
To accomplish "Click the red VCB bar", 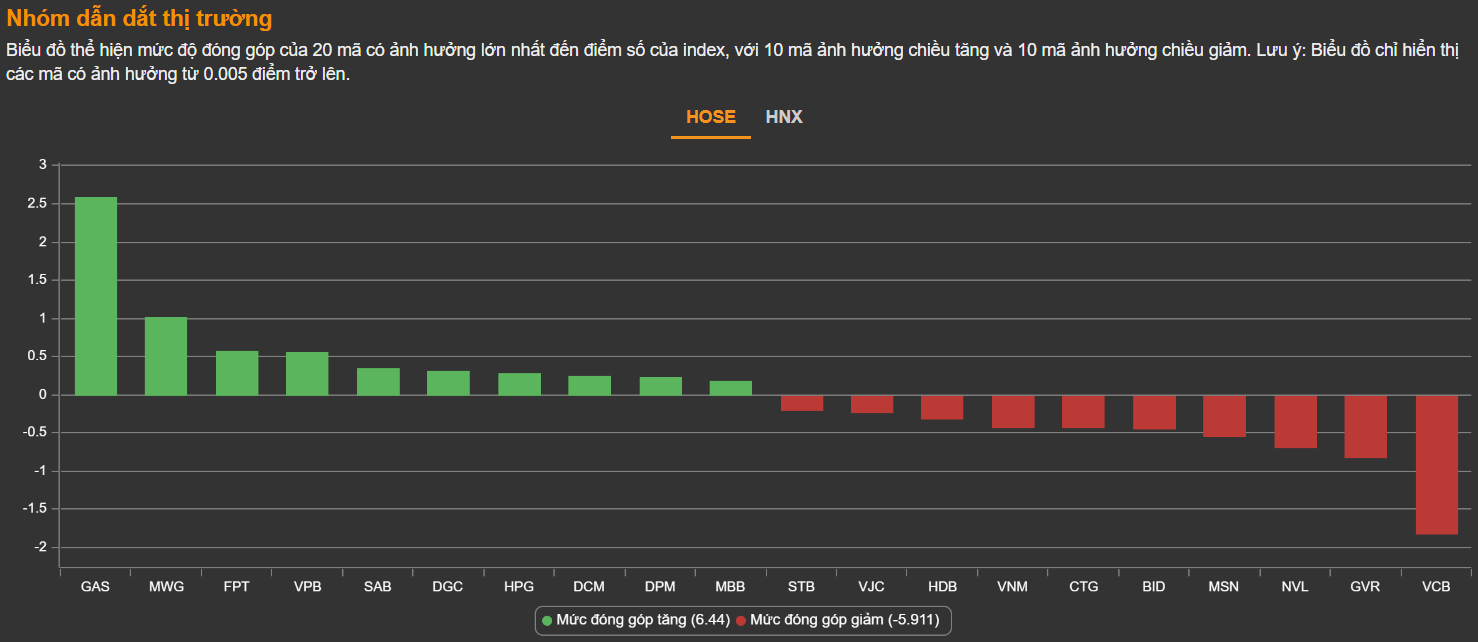I will pyautogui.click(x=1436, y=464).
